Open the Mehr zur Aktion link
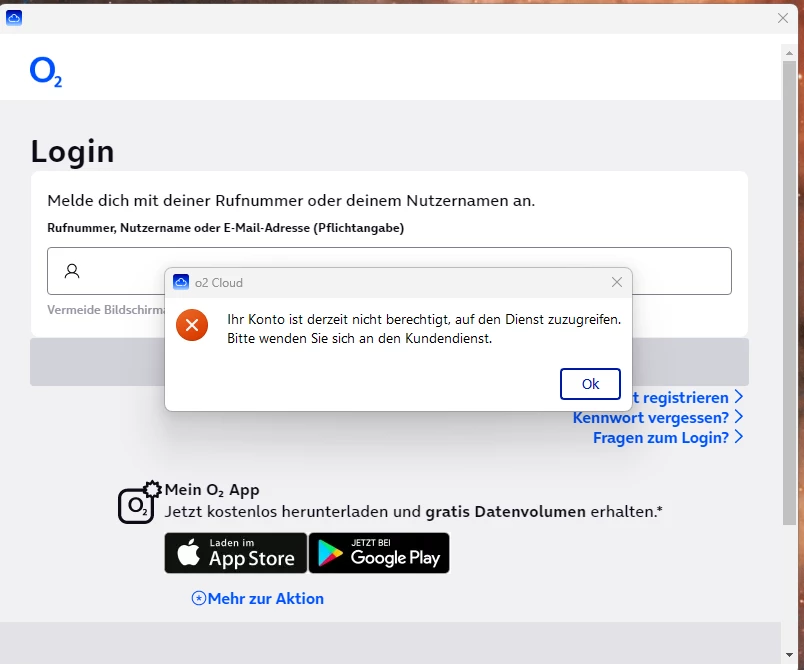 pos(266,599)
